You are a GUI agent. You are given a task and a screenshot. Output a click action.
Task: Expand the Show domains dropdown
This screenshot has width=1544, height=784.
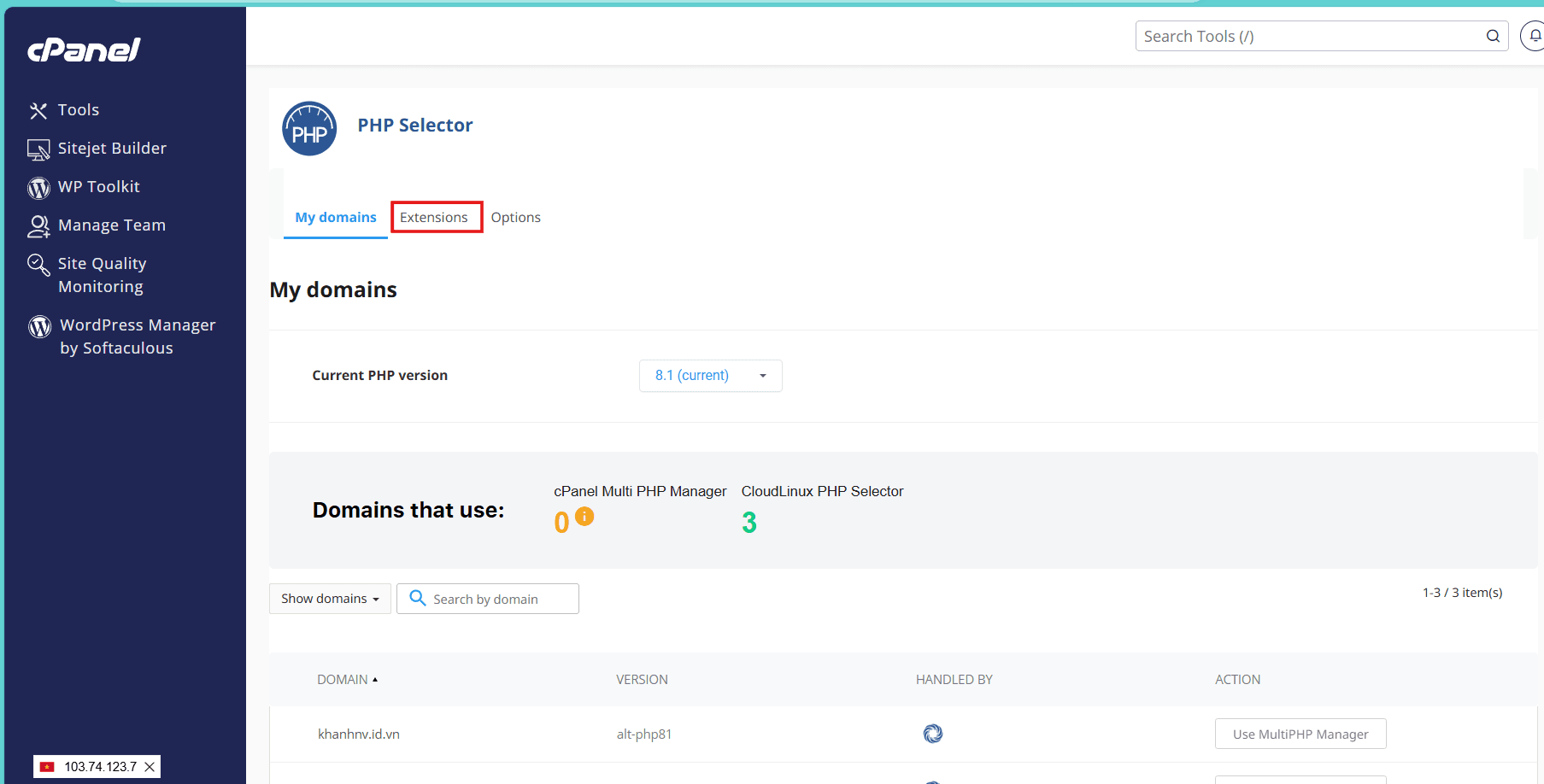330,599
